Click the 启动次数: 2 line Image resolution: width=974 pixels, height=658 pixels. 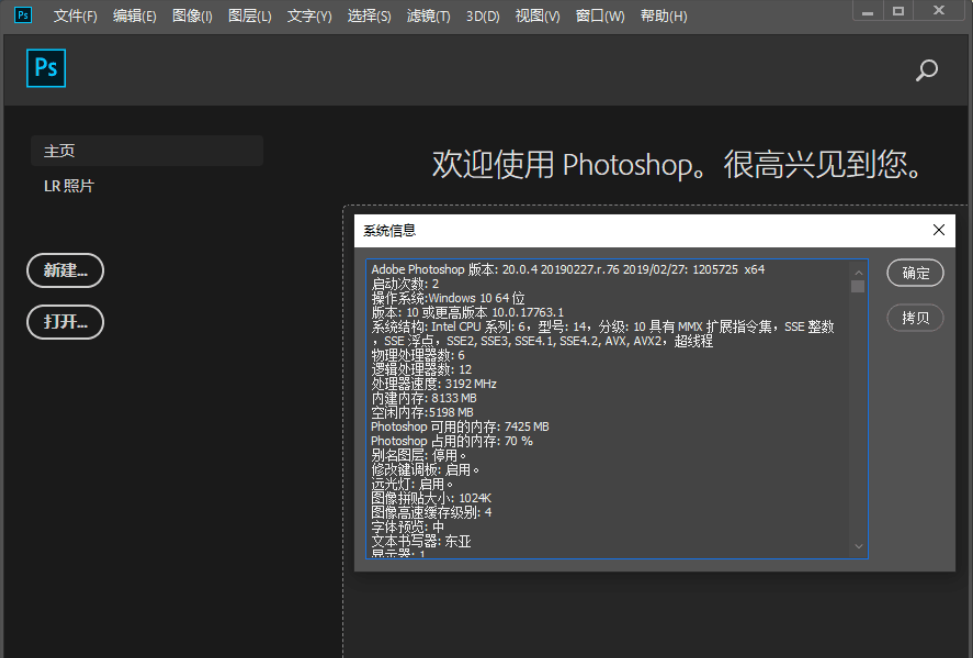[x=405, y=284]
